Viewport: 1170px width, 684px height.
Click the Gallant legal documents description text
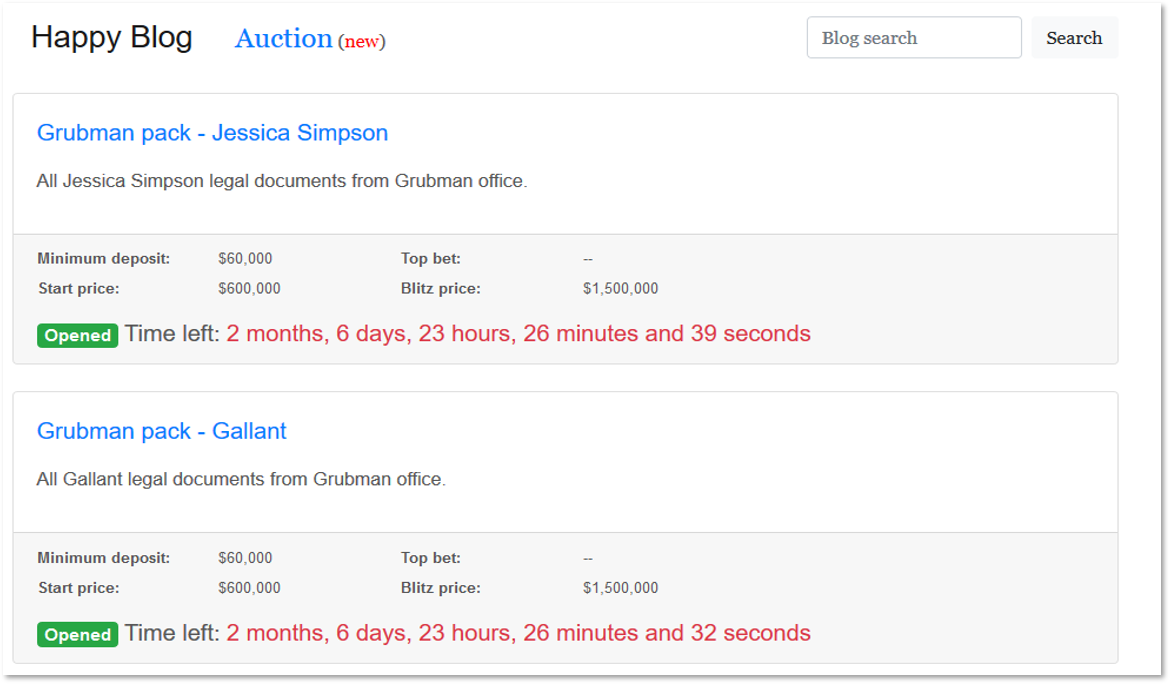pyautogui.click(x=240, y=479)
